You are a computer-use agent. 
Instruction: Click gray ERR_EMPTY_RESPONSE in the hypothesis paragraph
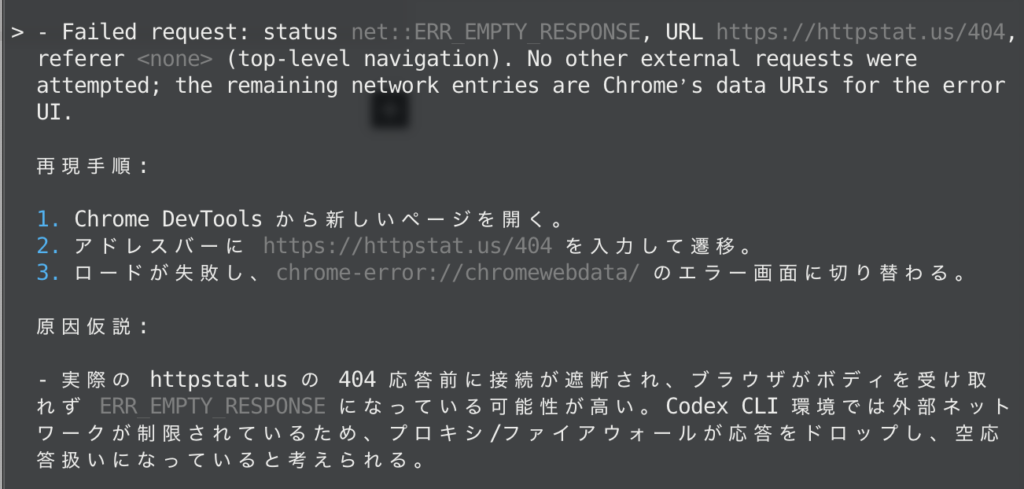(212, 407)
